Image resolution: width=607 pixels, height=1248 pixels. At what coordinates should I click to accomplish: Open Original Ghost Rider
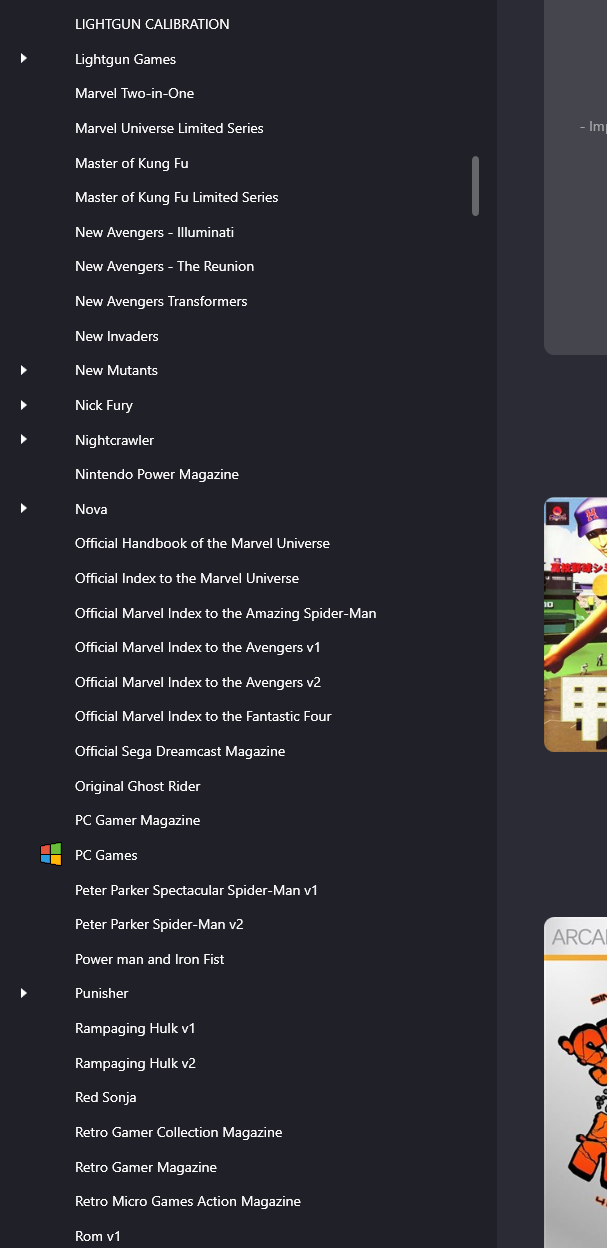(x=137, y=786)
